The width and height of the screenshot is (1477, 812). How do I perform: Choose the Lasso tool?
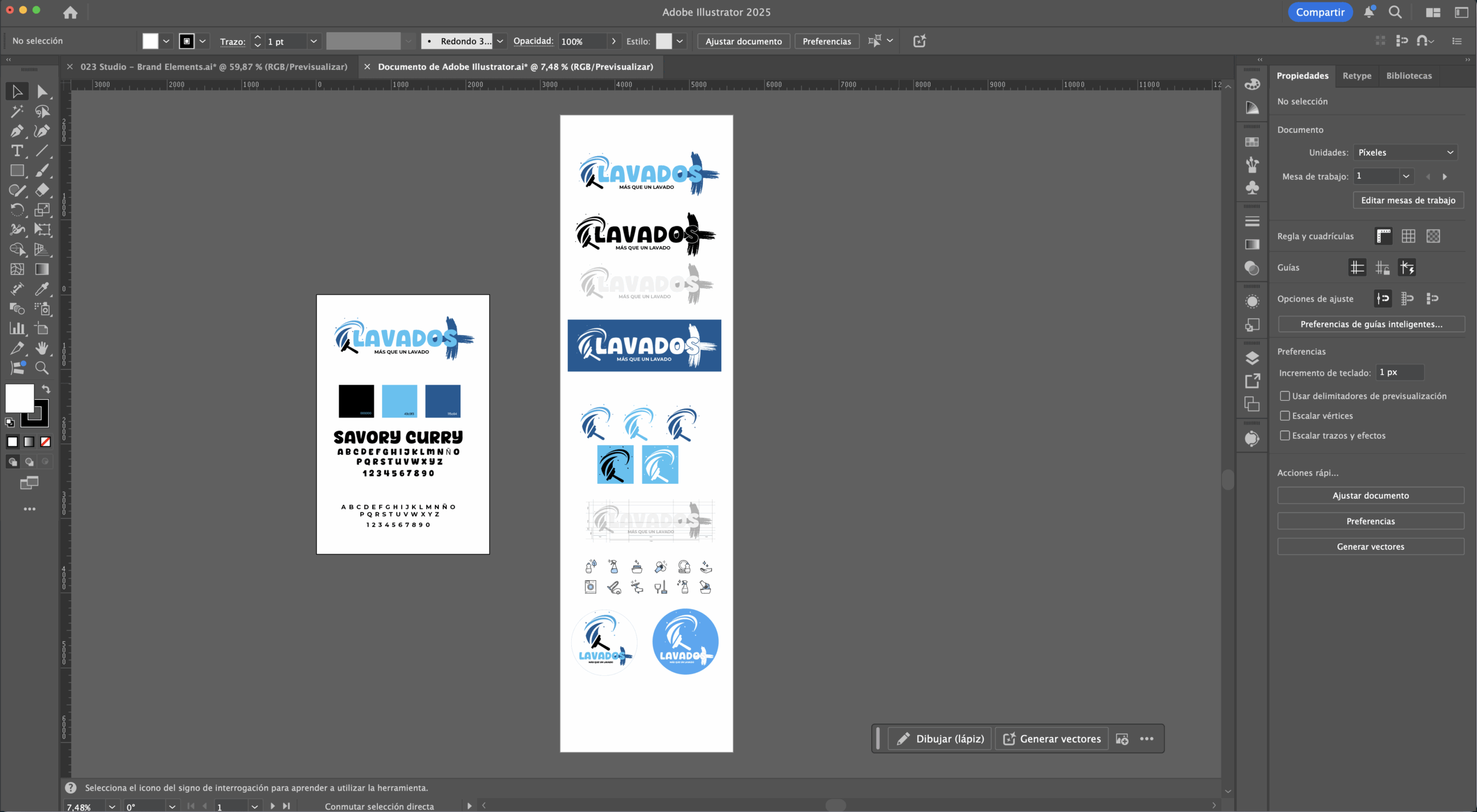point(42,111)
